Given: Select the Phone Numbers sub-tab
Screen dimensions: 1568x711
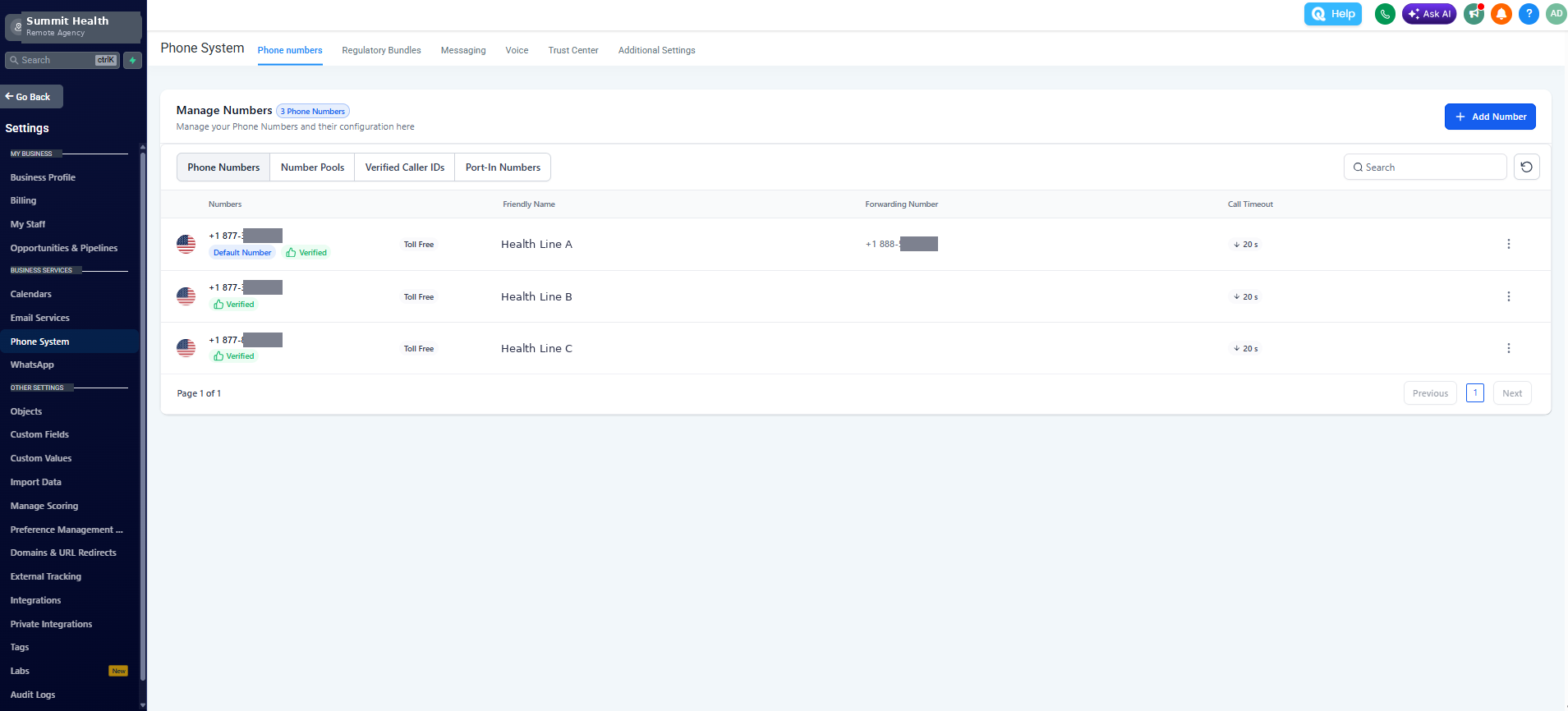Looking at the screenshot, I should coord(223,167).
